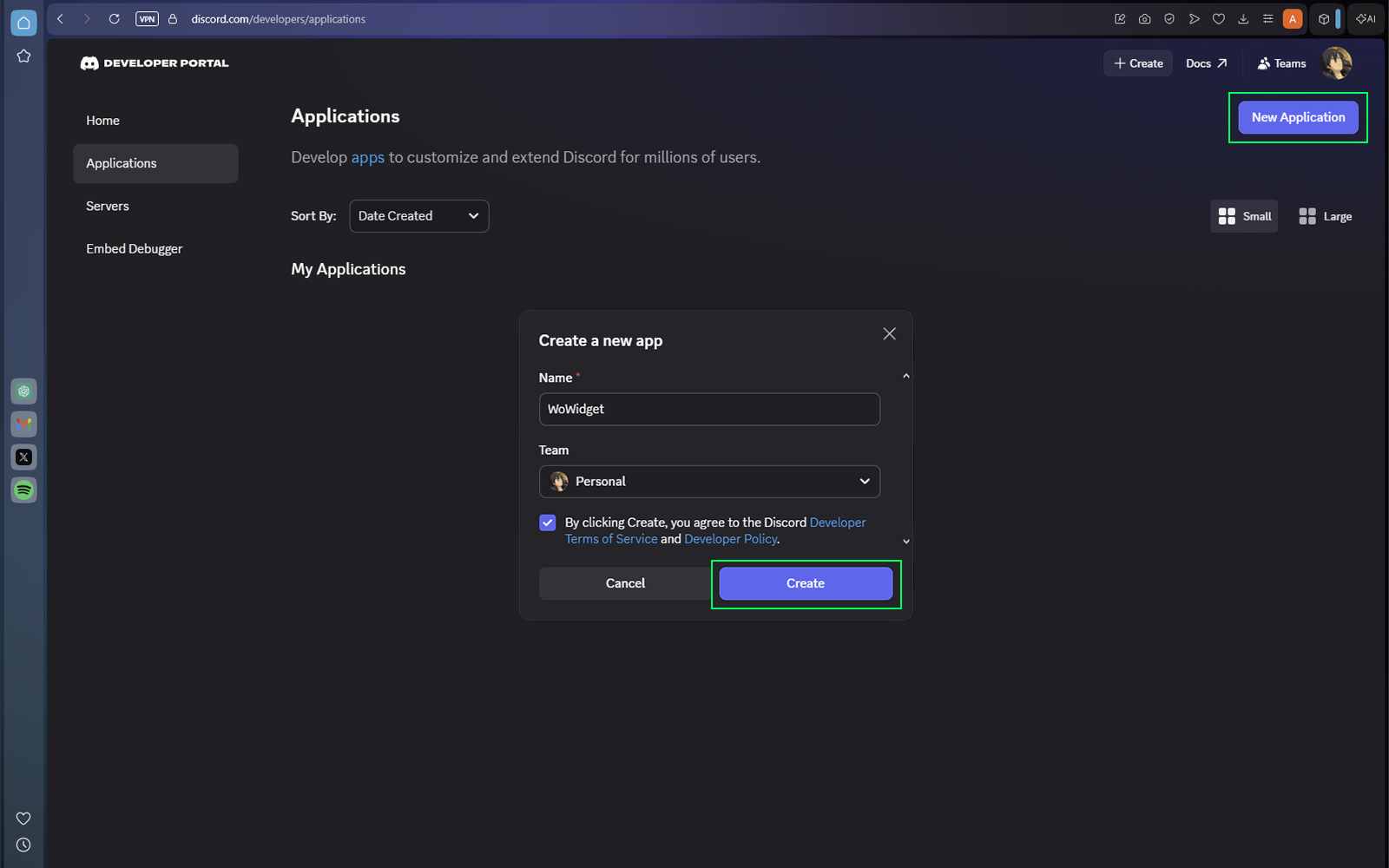This screenshot has width=1389, height=868.
Task: Click the + Create button in header
Action: coord(1138,63)
